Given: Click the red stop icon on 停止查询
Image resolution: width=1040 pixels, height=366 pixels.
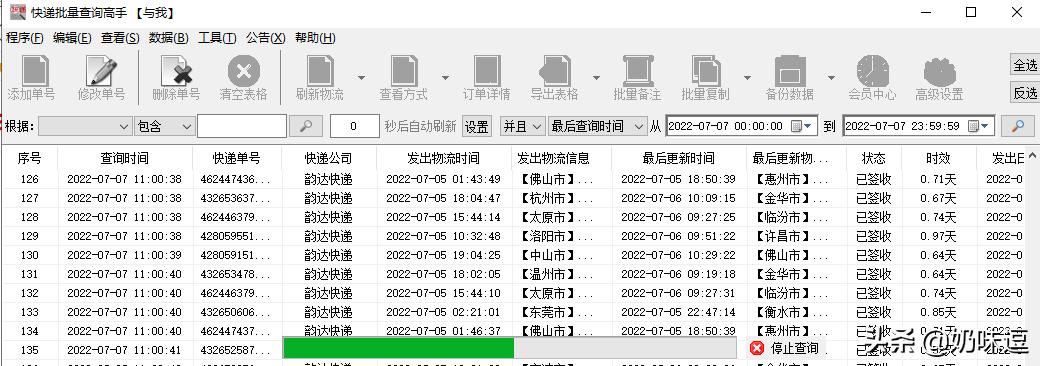Looking at the screenshot, I should 757,348.
